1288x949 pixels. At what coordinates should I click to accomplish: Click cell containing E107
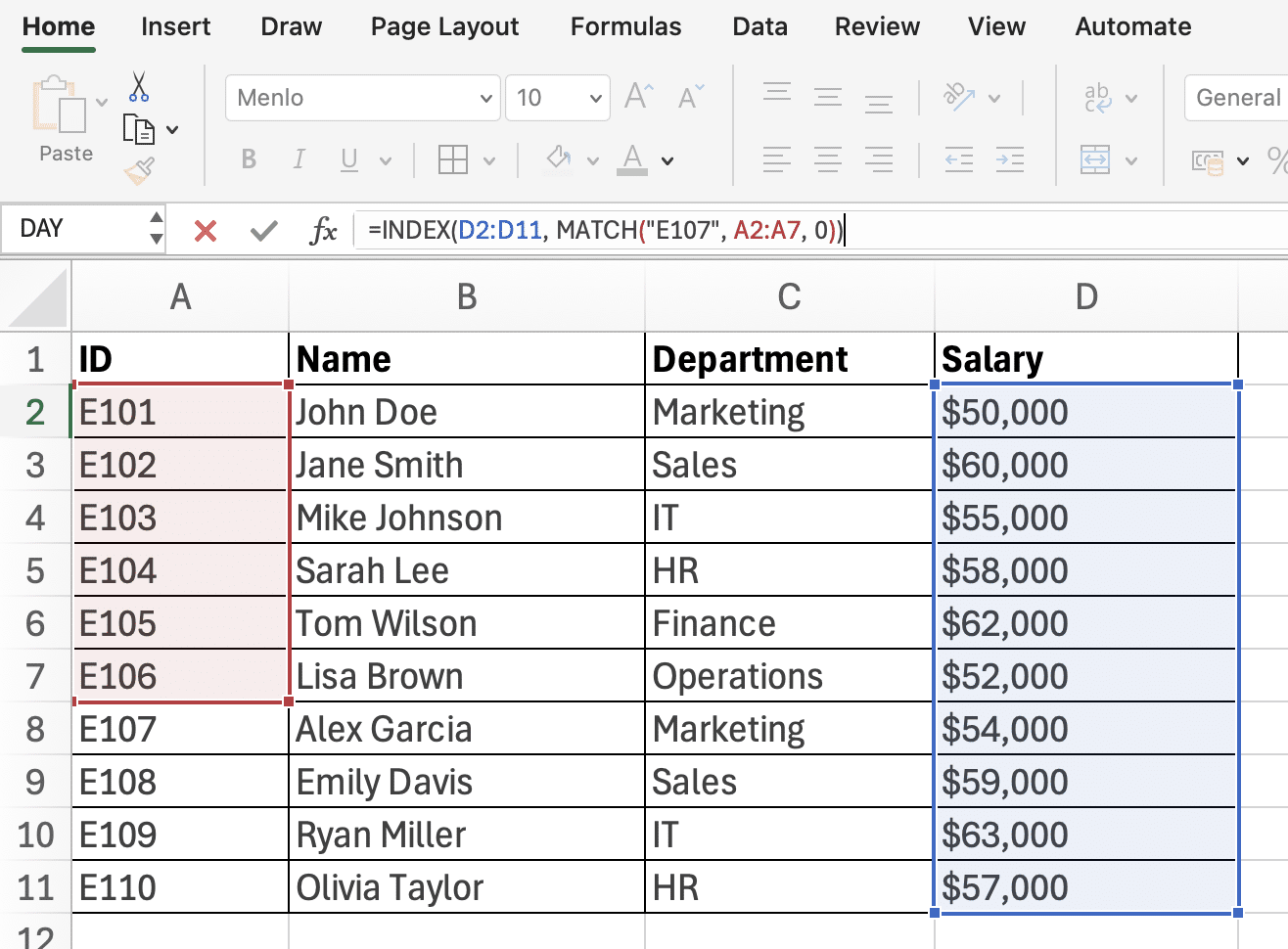tap(180, 729)
